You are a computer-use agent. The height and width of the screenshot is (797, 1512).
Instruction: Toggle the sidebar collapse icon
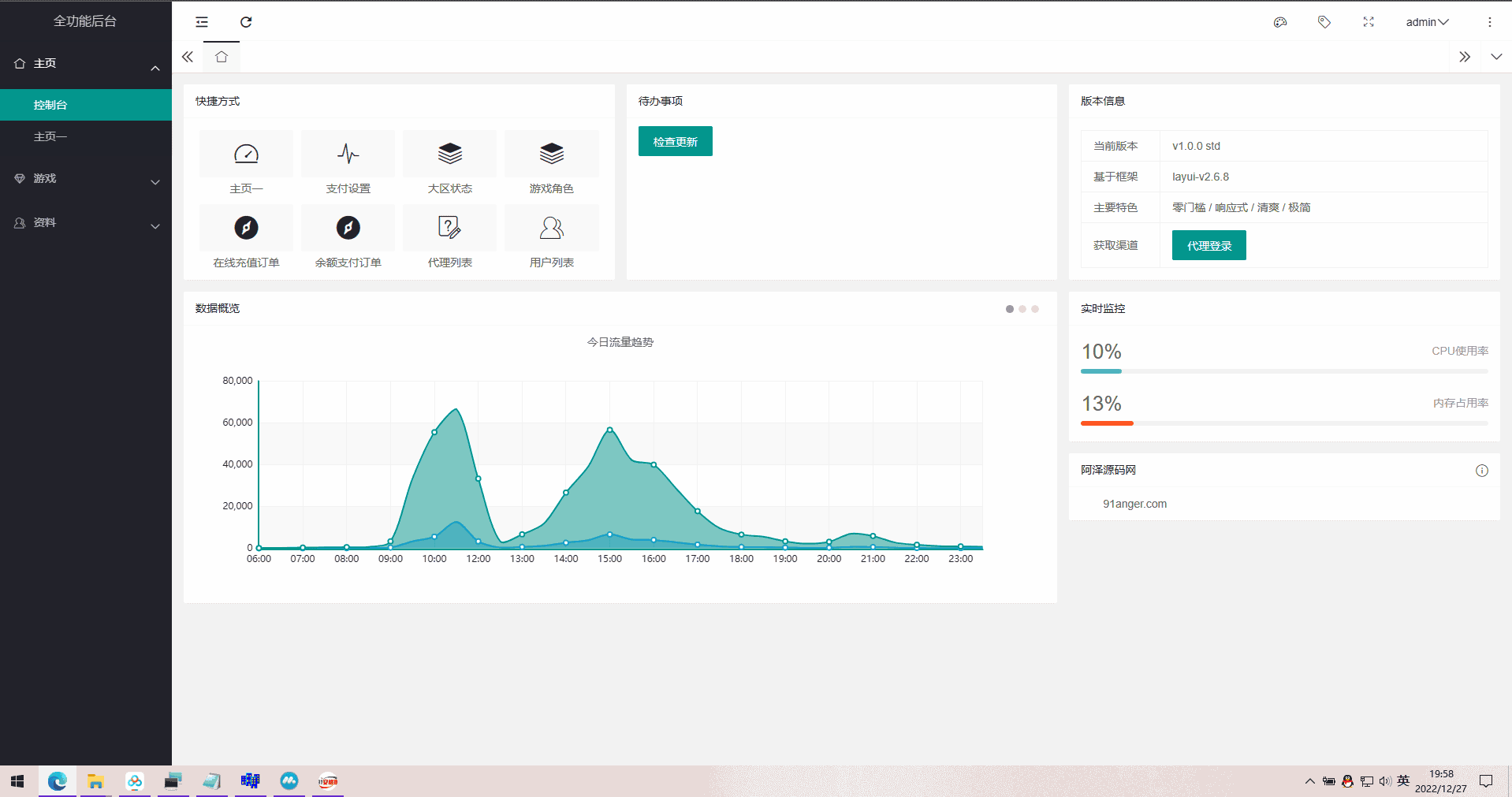pos(202,22)
